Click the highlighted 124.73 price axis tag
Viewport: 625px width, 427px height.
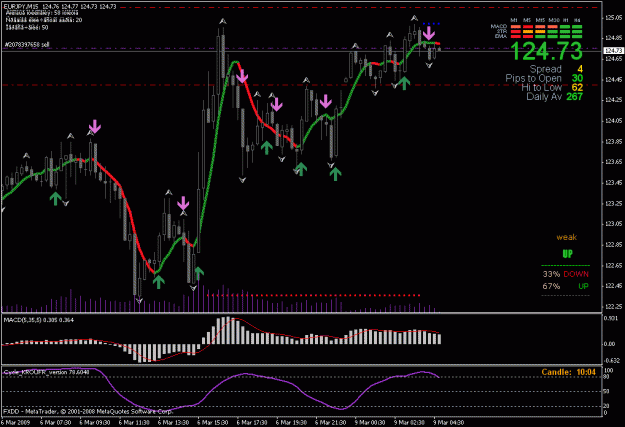(613, 50)
